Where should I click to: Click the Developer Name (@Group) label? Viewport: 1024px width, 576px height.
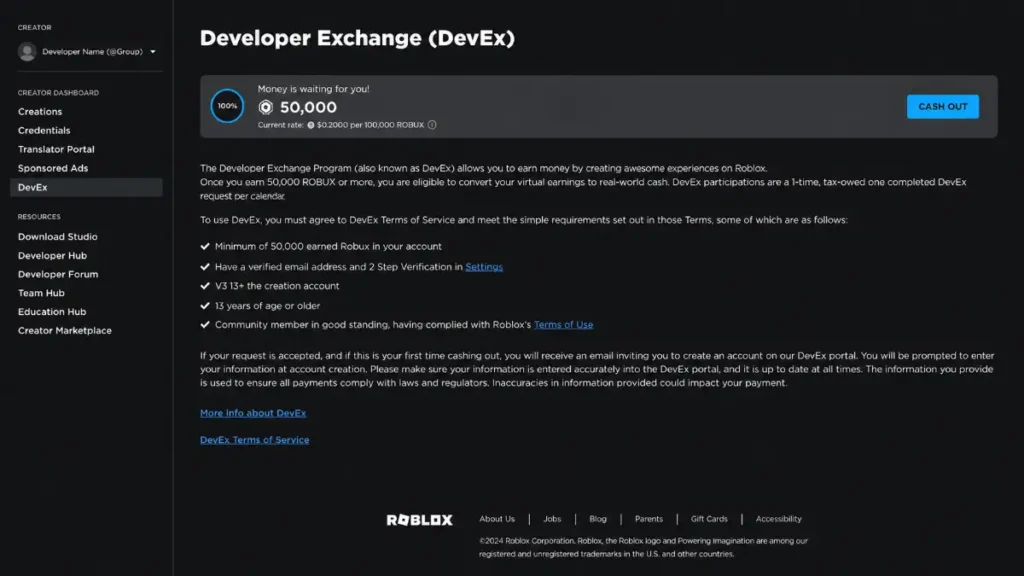[x=92, y=52]
